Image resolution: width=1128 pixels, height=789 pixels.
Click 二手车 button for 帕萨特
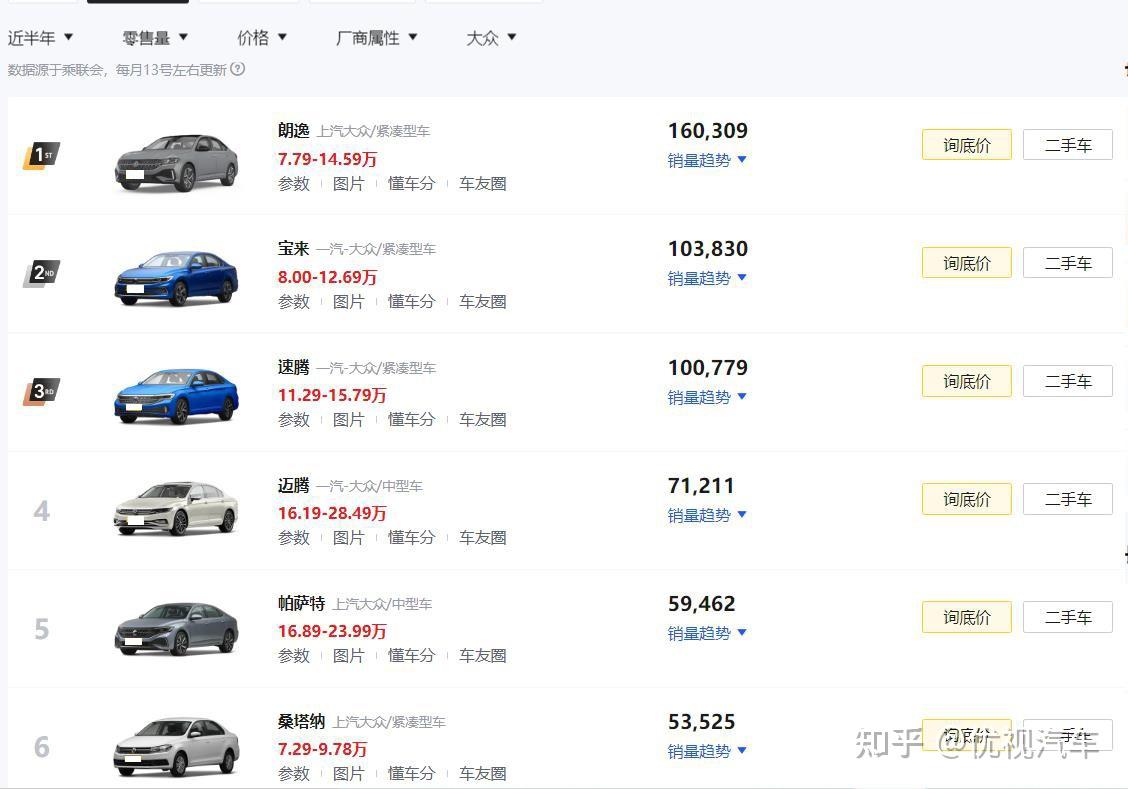coord(1067,617)
